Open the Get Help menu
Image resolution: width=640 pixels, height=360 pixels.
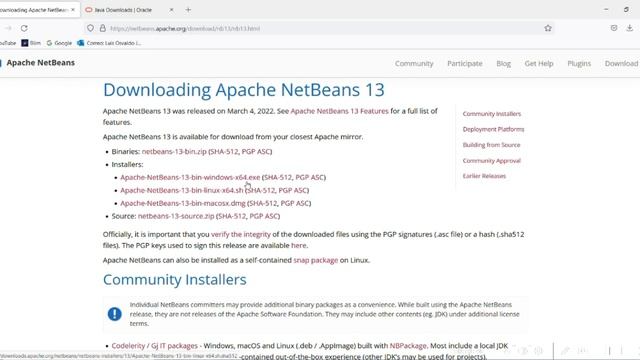(539, 64)
